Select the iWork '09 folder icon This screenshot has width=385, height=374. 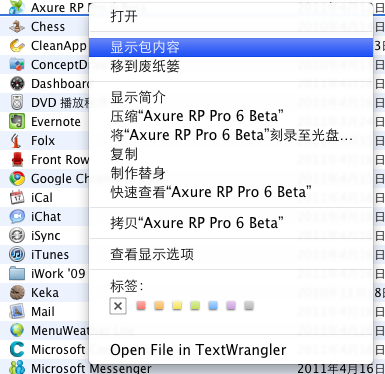point(17,274)
